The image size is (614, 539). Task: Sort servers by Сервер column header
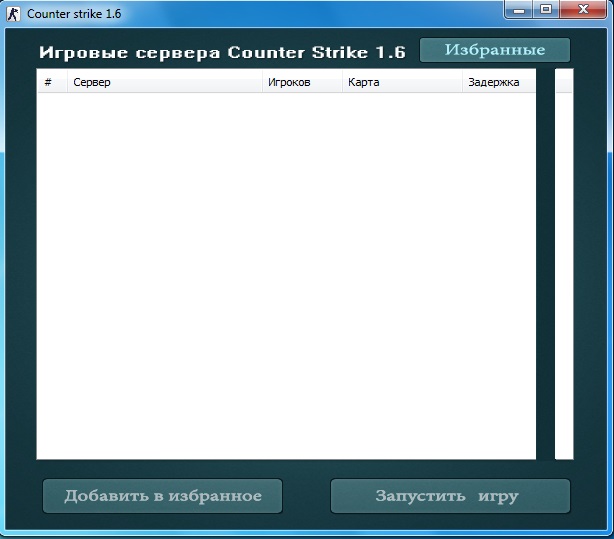(x=165, y=82)
